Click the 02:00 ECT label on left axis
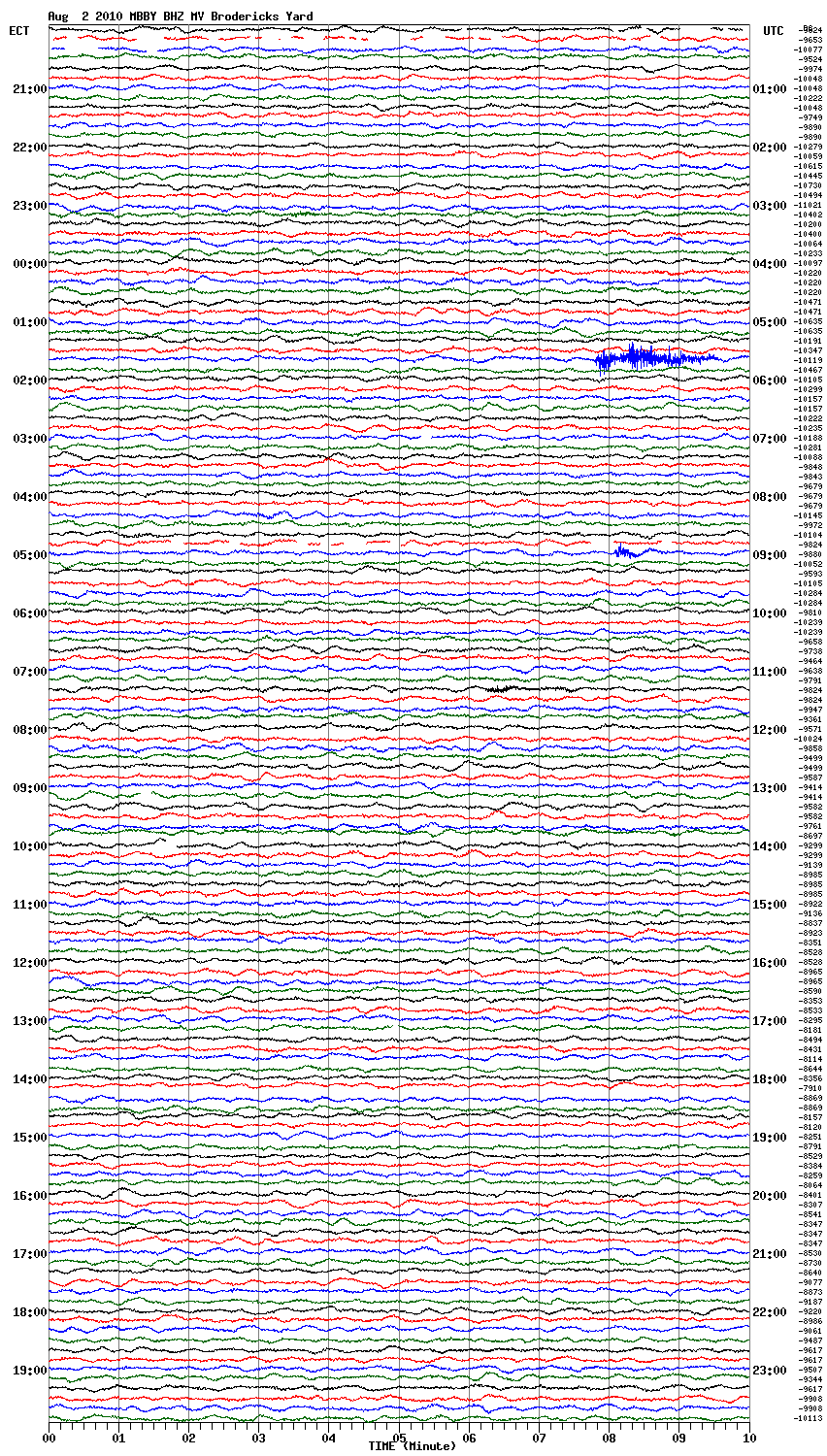 pyautogui.click(x=29, y=381)
